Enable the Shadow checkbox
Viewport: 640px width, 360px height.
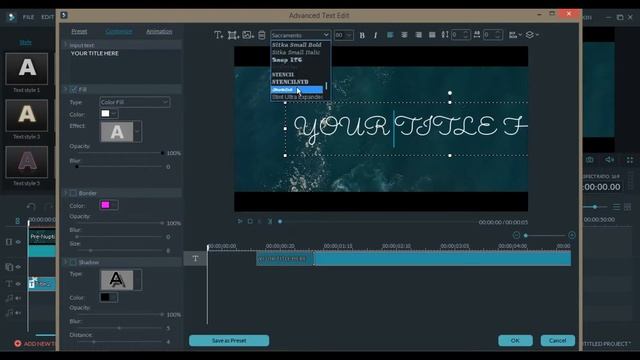[73, 262]
